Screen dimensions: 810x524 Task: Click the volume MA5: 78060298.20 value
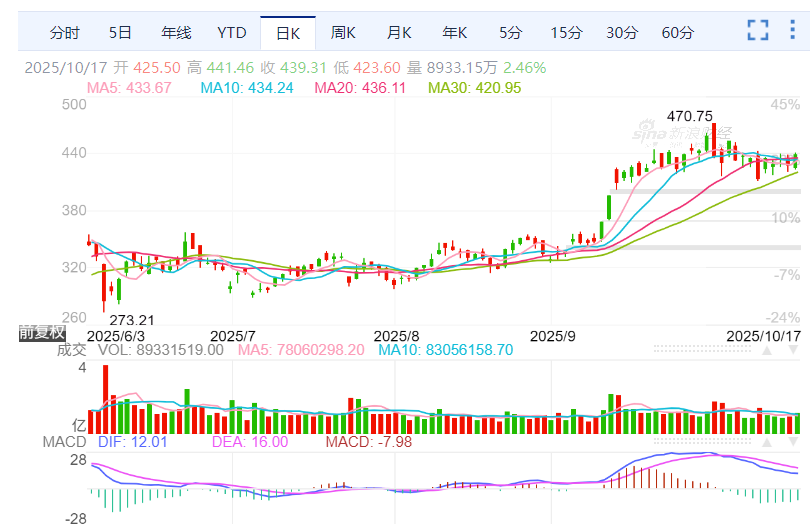pos(301,350)
